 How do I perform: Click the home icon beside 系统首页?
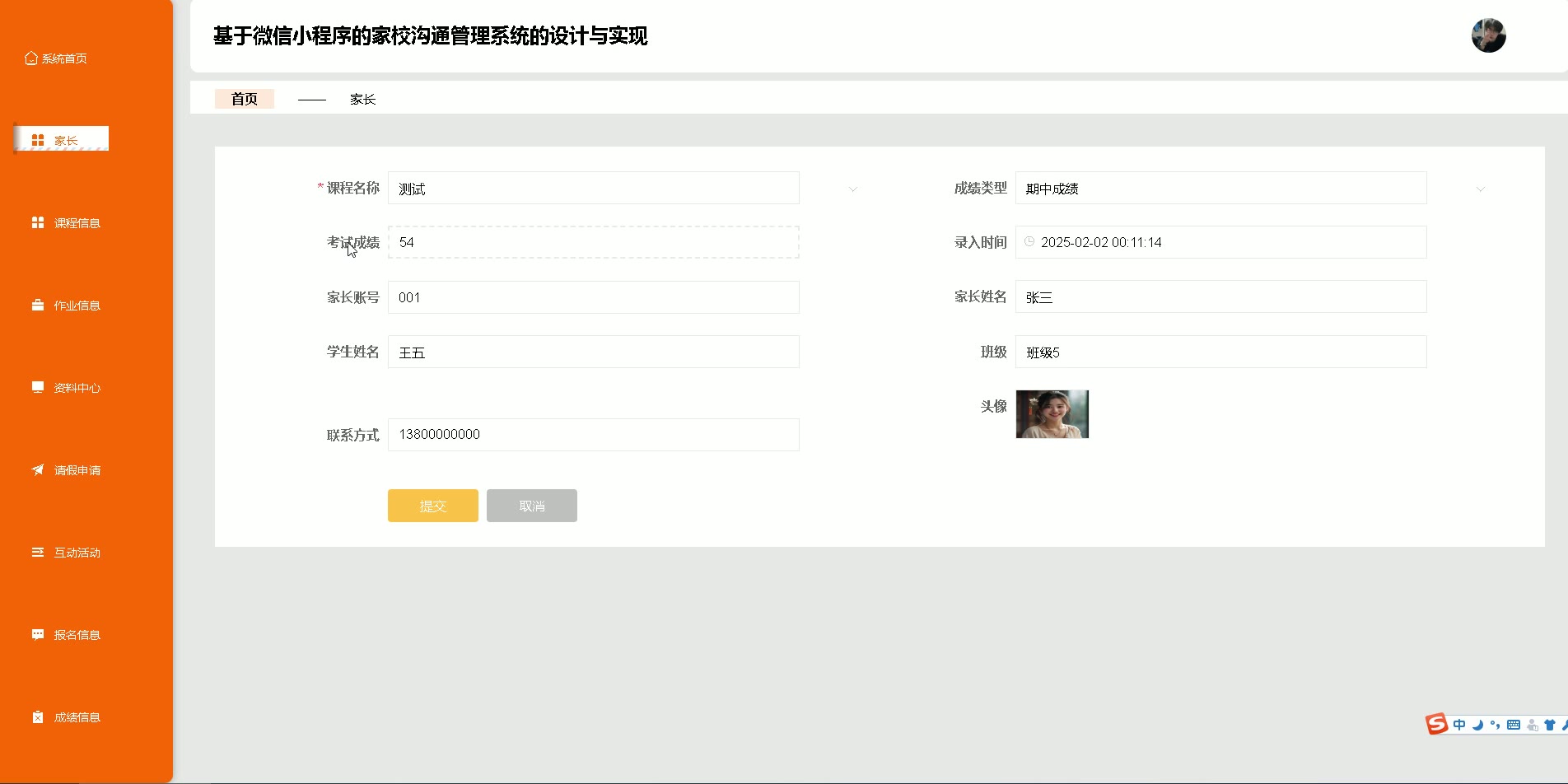31,58
